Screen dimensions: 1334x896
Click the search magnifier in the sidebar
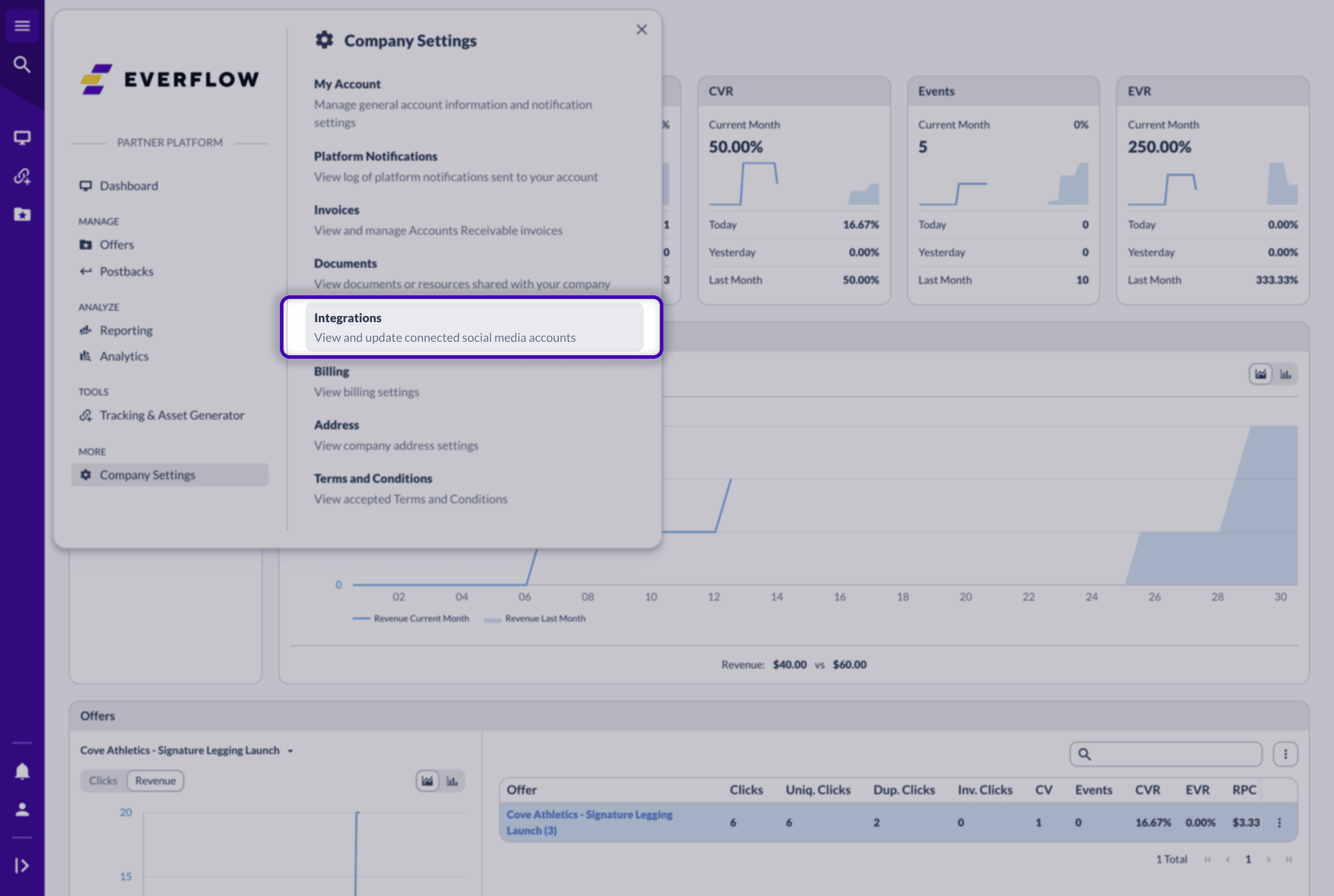[22, 65]
